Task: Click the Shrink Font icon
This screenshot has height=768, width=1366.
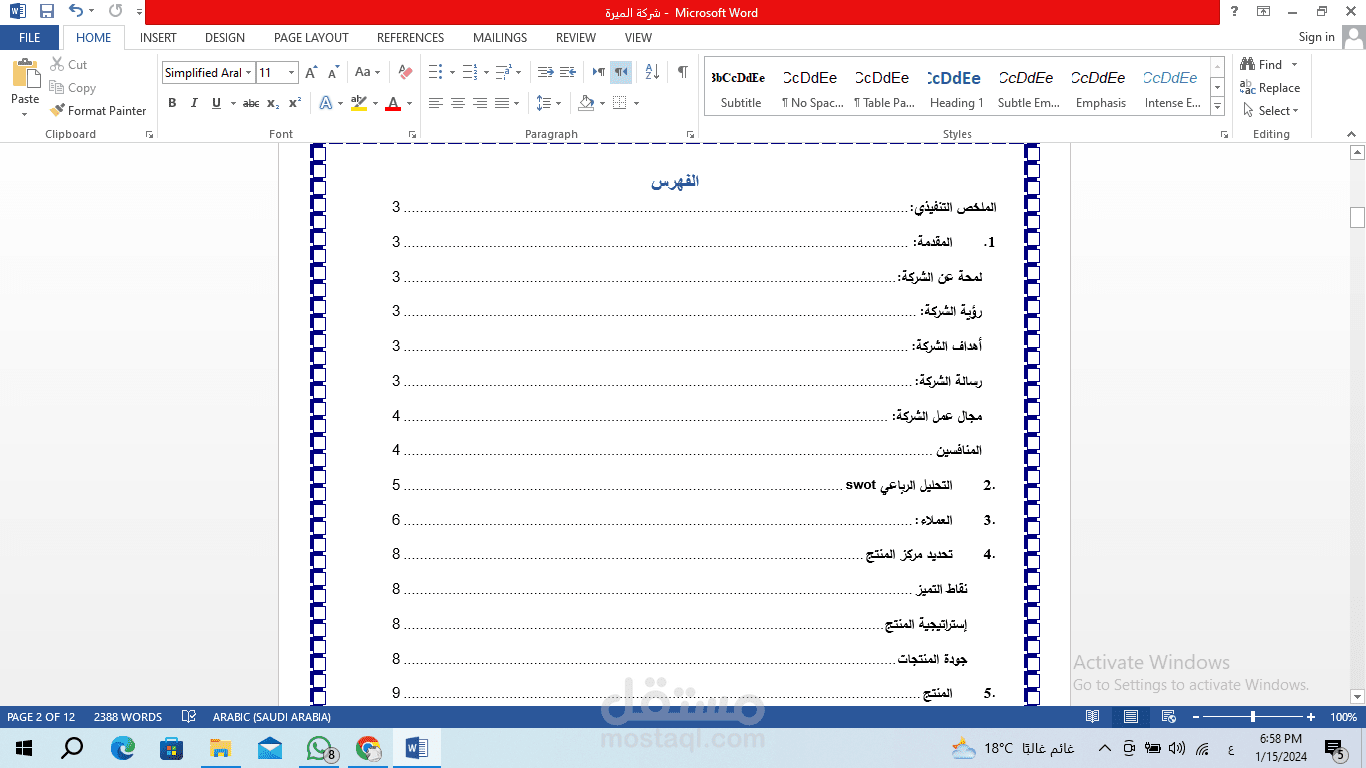Action: click(x=332, y=73)
